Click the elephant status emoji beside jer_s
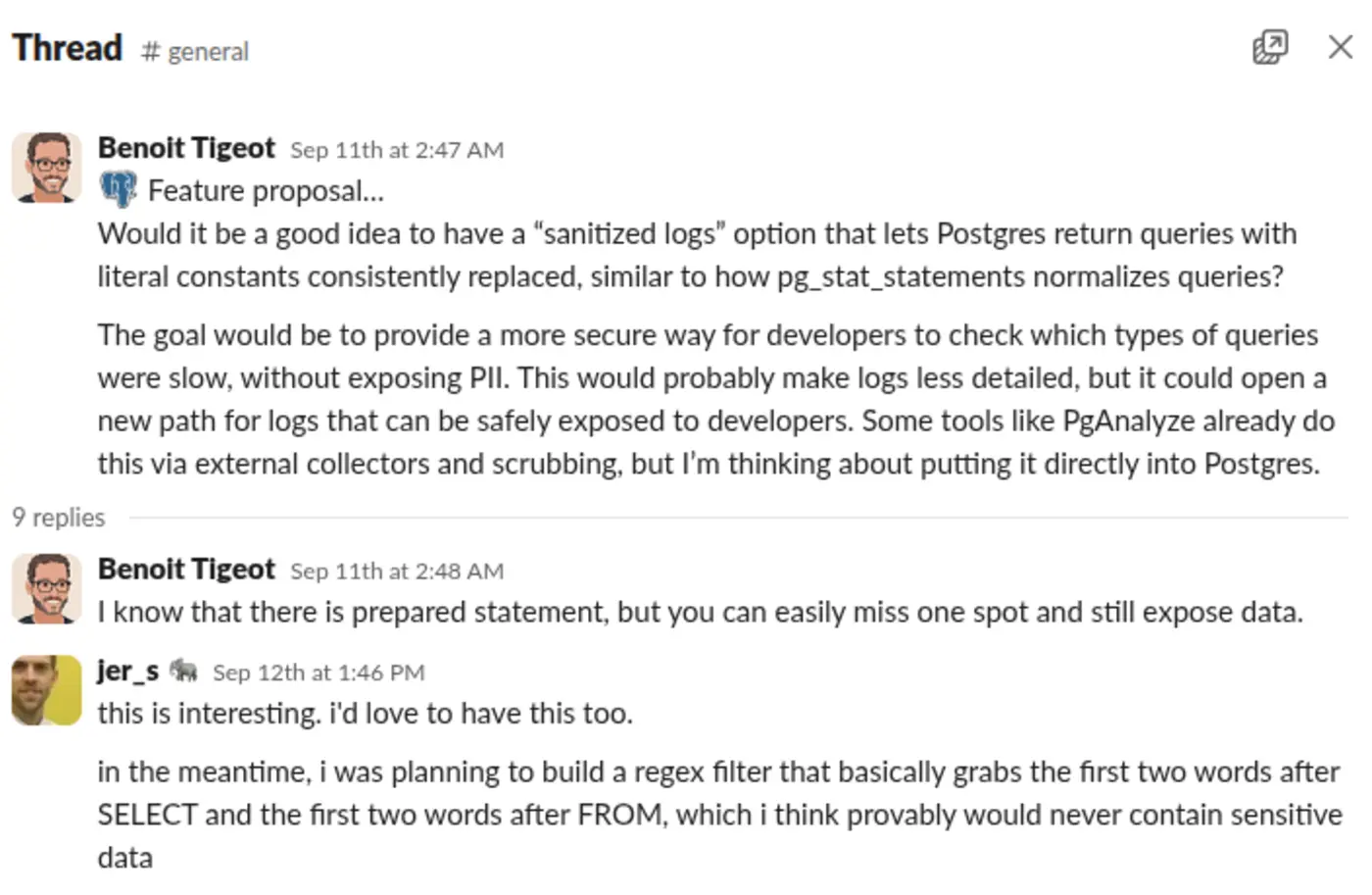1372x895 pixels. click(183, 671)
